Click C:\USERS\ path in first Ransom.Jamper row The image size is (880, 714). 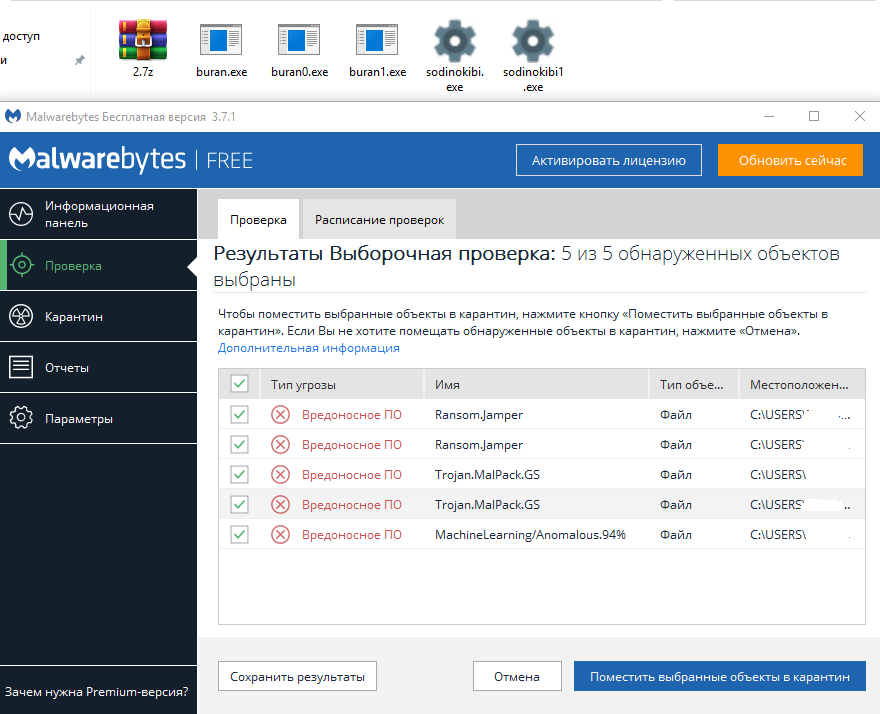[x=777, y=414]
